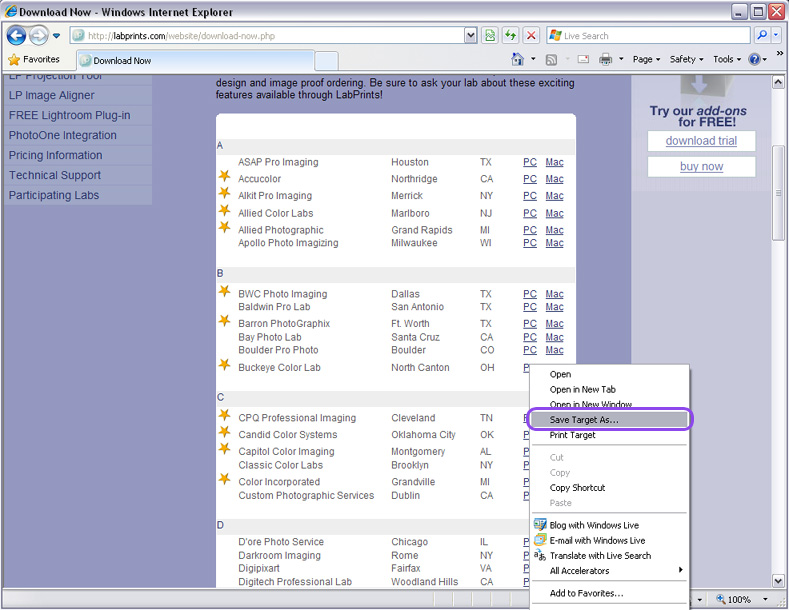789x610 pixels.
Task: Click the Refresh page icon
Action: pos(510,36)
